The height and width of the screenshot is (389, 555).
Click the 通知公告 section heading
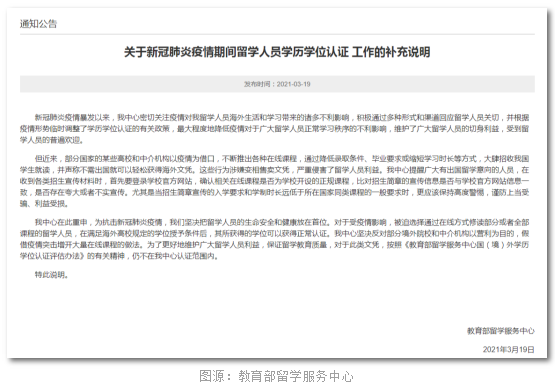coord(38,24)
